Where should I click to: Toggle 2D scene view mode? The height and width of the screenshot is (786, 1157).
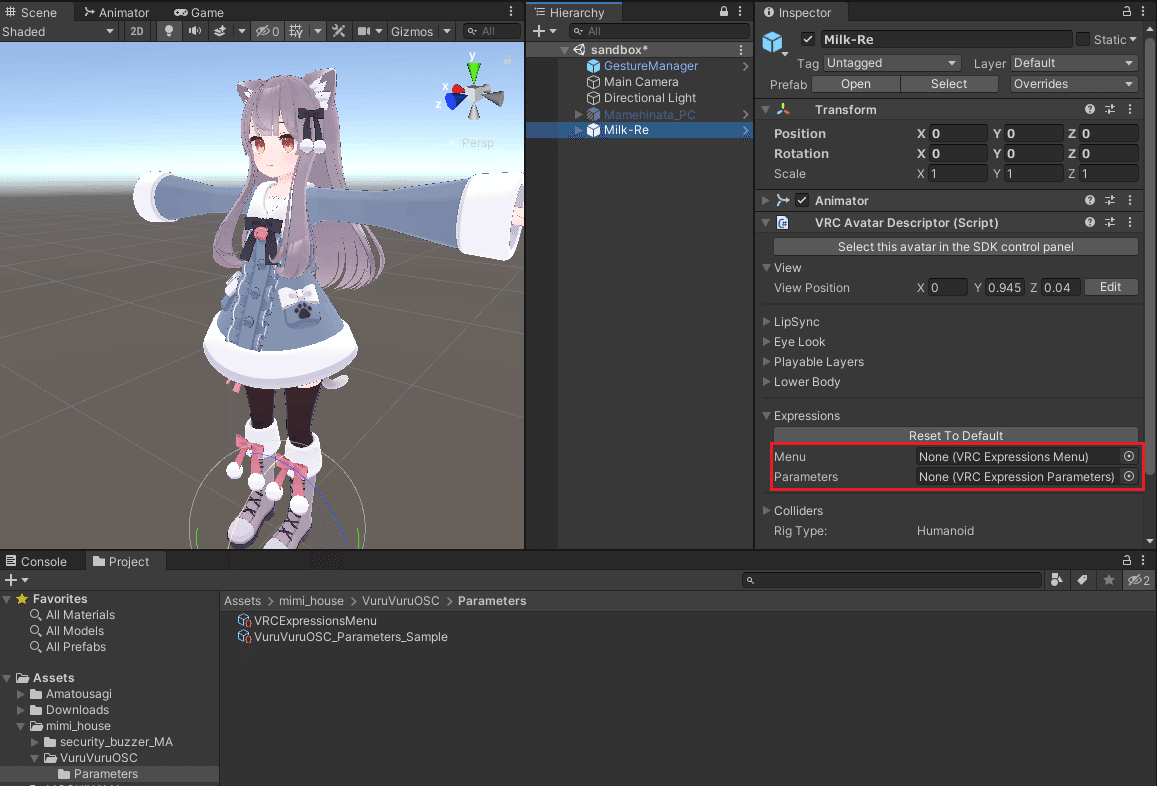tap(137, 31)
